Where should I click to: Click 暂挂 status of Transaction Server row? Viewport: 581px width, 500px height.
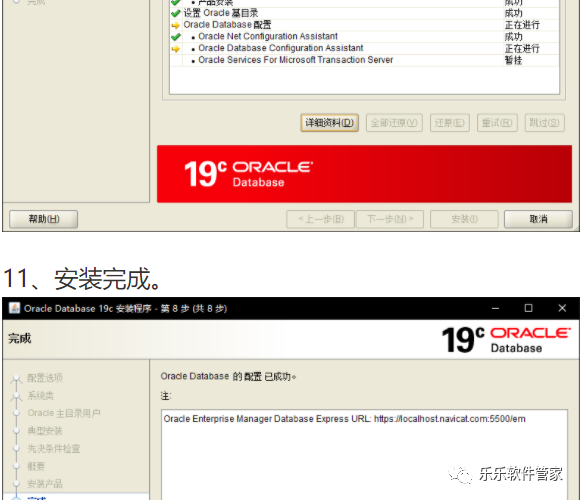click(513, 60)
